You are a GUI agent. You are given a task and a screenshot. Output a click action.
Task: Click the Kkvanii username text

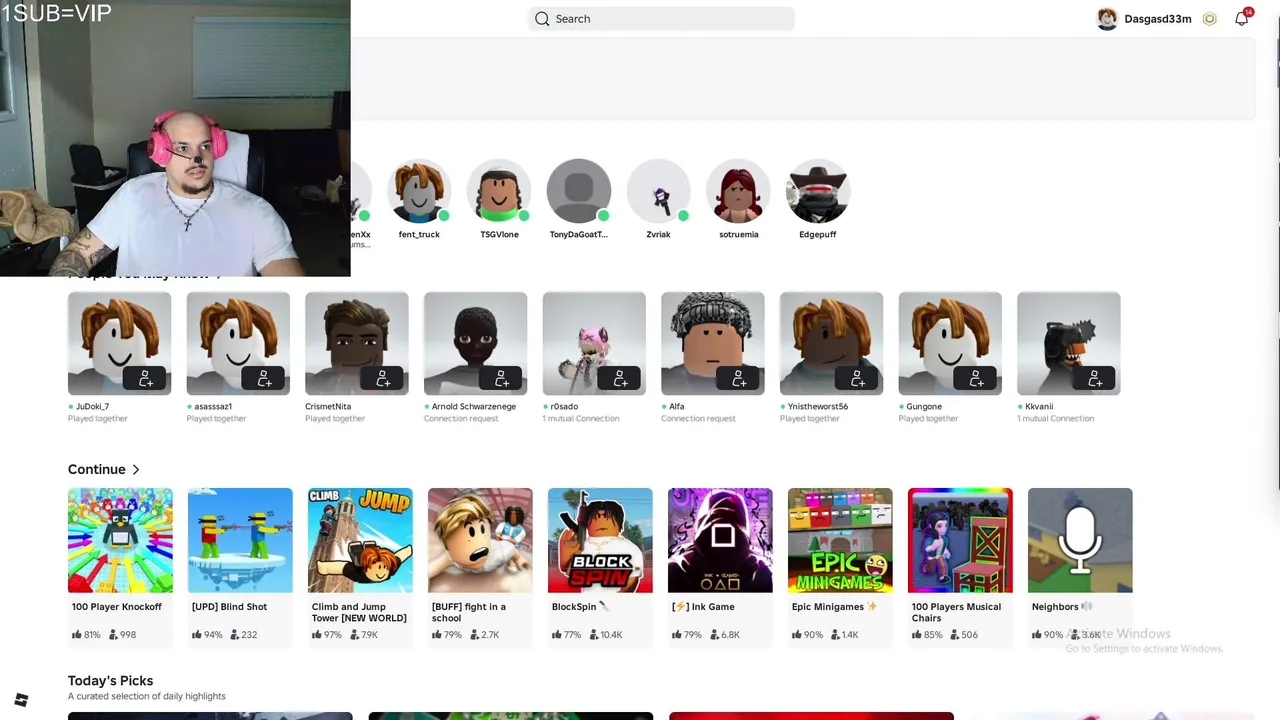(x=1039, y=407)
